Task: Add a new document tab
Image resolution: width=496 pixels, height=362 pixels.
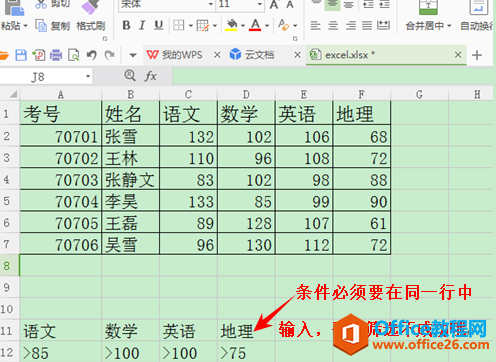Action: (x=477, y=55)
